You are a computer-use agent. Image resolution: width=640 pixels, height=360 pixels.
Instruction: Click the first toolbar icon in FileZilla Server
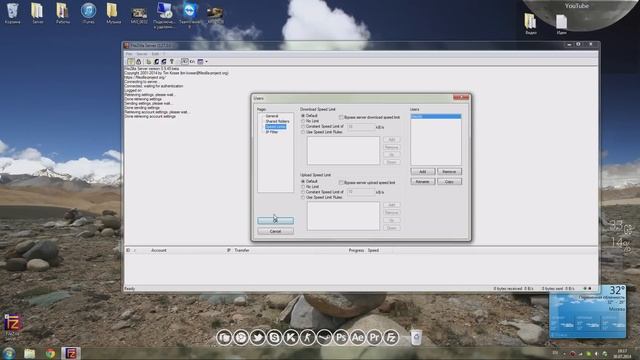pos(131,62)
